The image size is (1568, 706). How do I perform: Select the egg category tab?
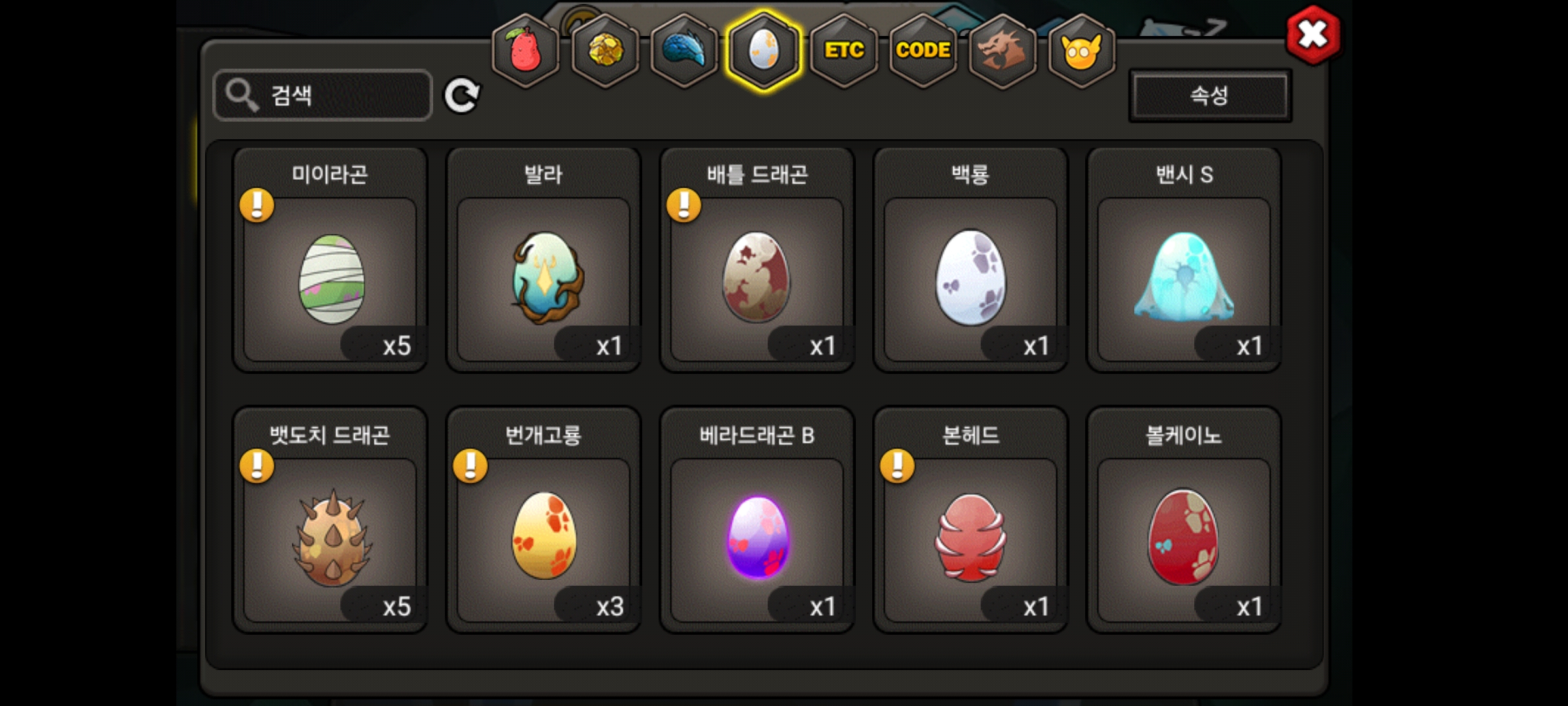coord(763,51)
